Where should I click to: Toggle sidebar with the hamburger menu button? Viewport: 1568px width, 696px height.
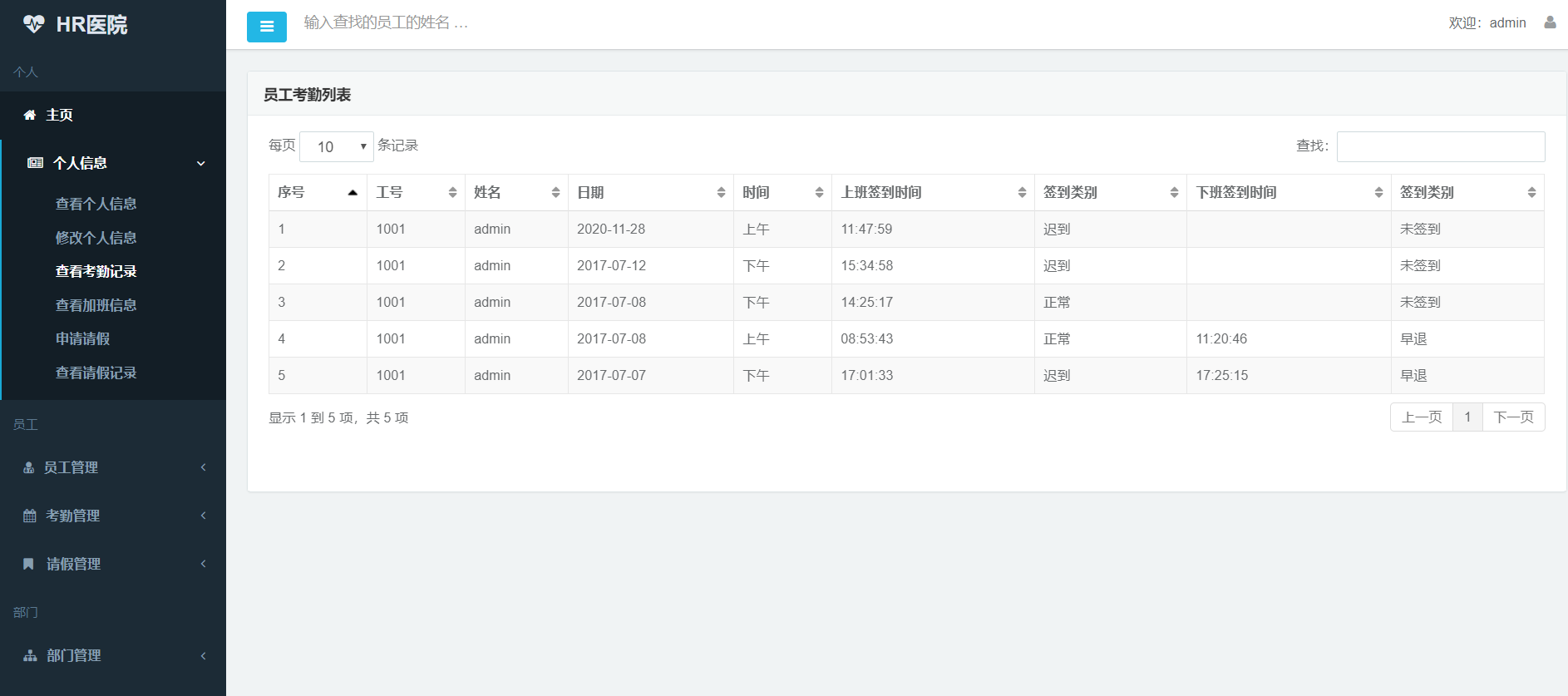[267, 27]
